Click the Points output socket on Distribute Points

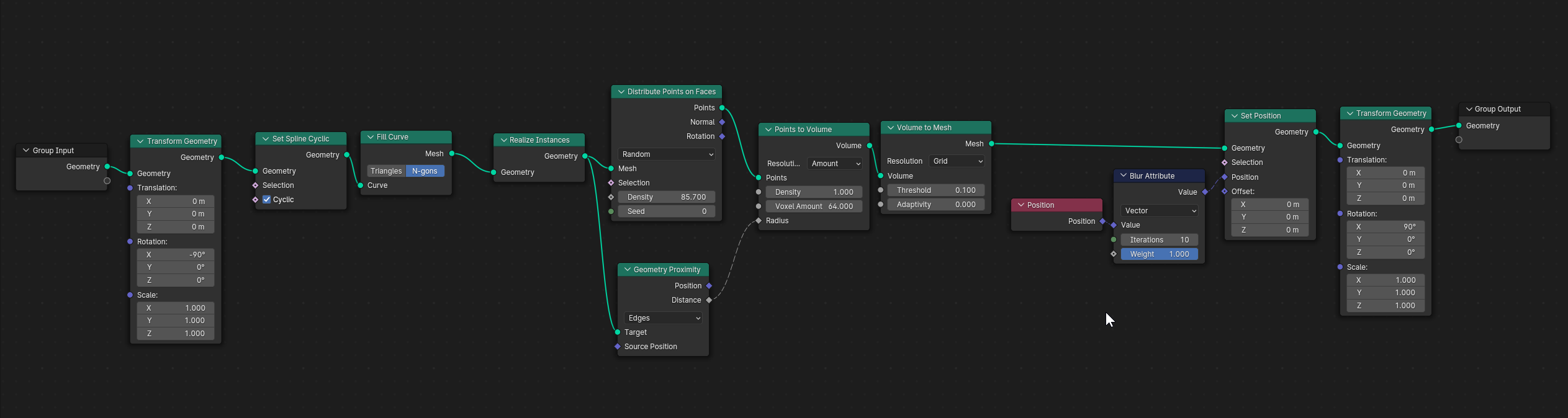[x=722, y=108]
